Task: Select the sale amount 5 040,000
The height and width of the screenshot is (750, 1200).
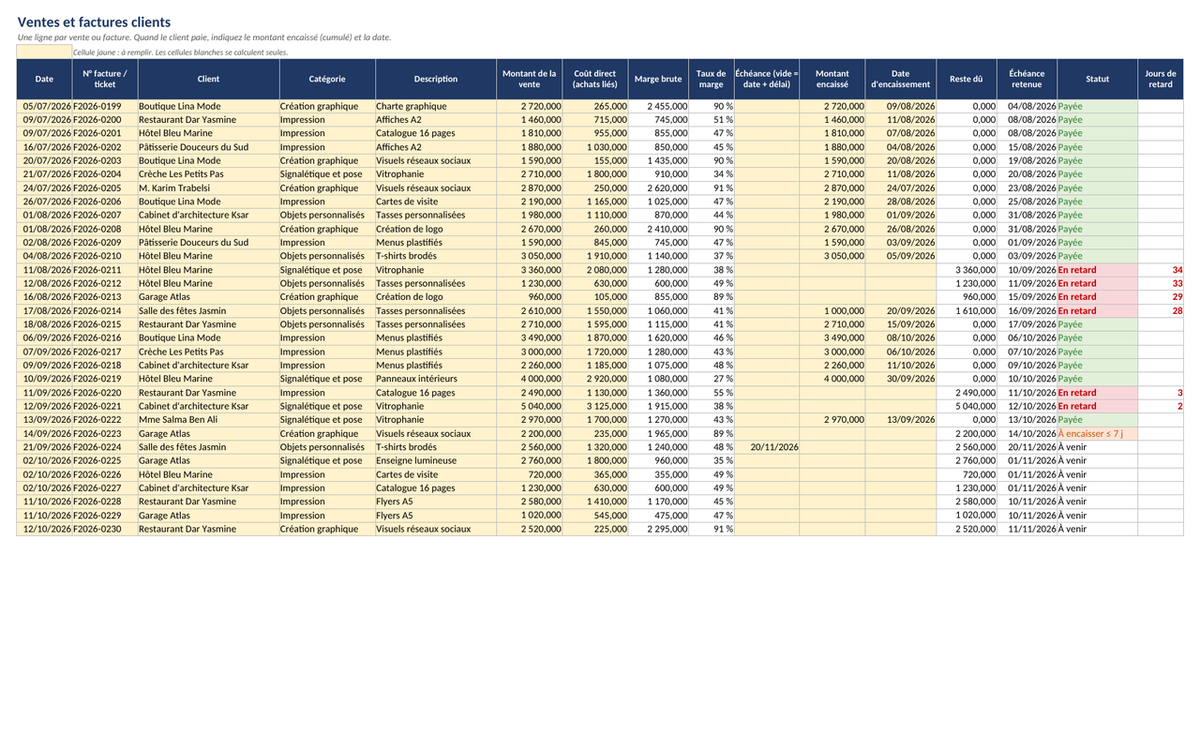Action: (529, 407)
